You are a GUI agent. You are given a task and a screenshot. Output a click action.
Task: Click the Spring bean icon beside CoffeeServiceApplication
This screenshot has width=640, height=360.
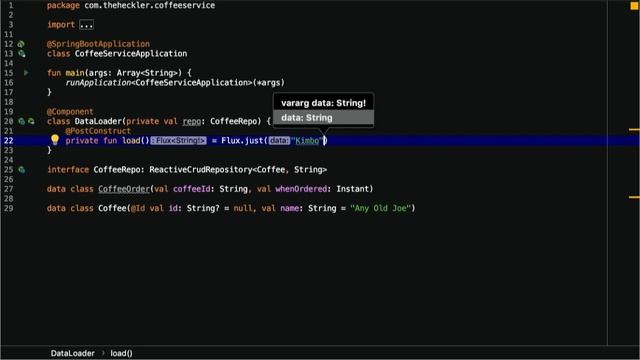[22, 53]
